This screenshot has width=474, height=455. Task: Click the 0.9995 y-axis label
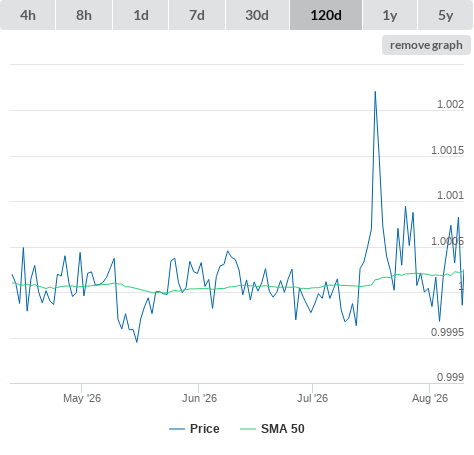(x=447, y=332)
